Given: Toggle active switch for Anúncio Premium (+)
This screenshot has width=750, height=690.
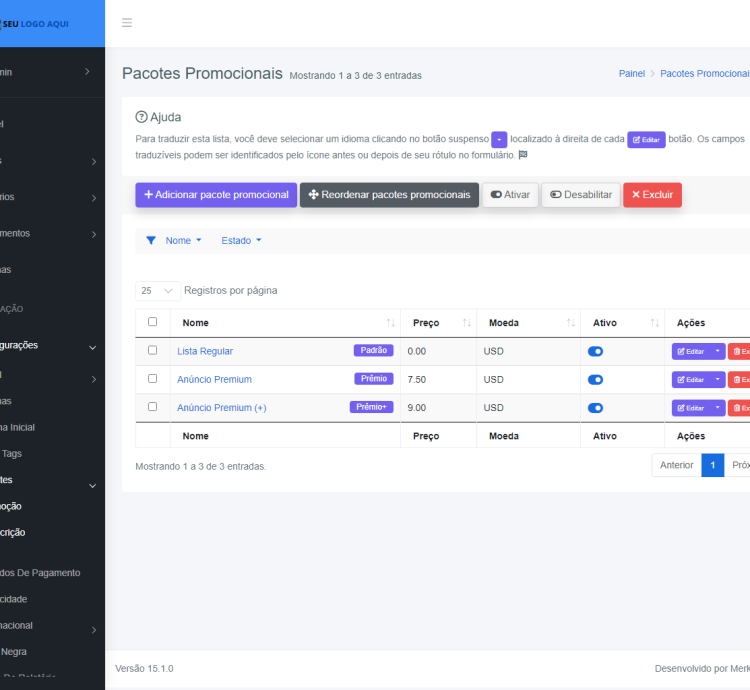Looking at the screenshot, I should 595,408.
